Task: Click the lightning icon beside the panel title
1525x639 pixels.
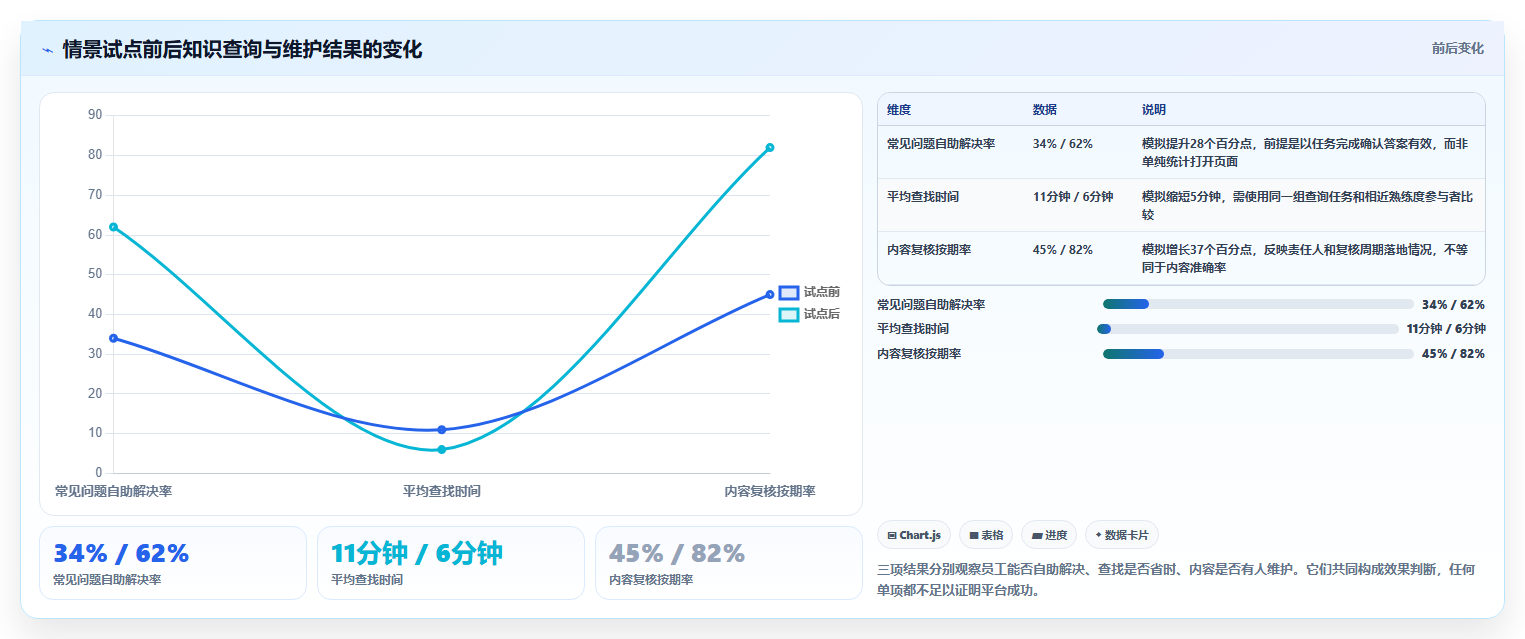Action: click(x=48, y=49)
